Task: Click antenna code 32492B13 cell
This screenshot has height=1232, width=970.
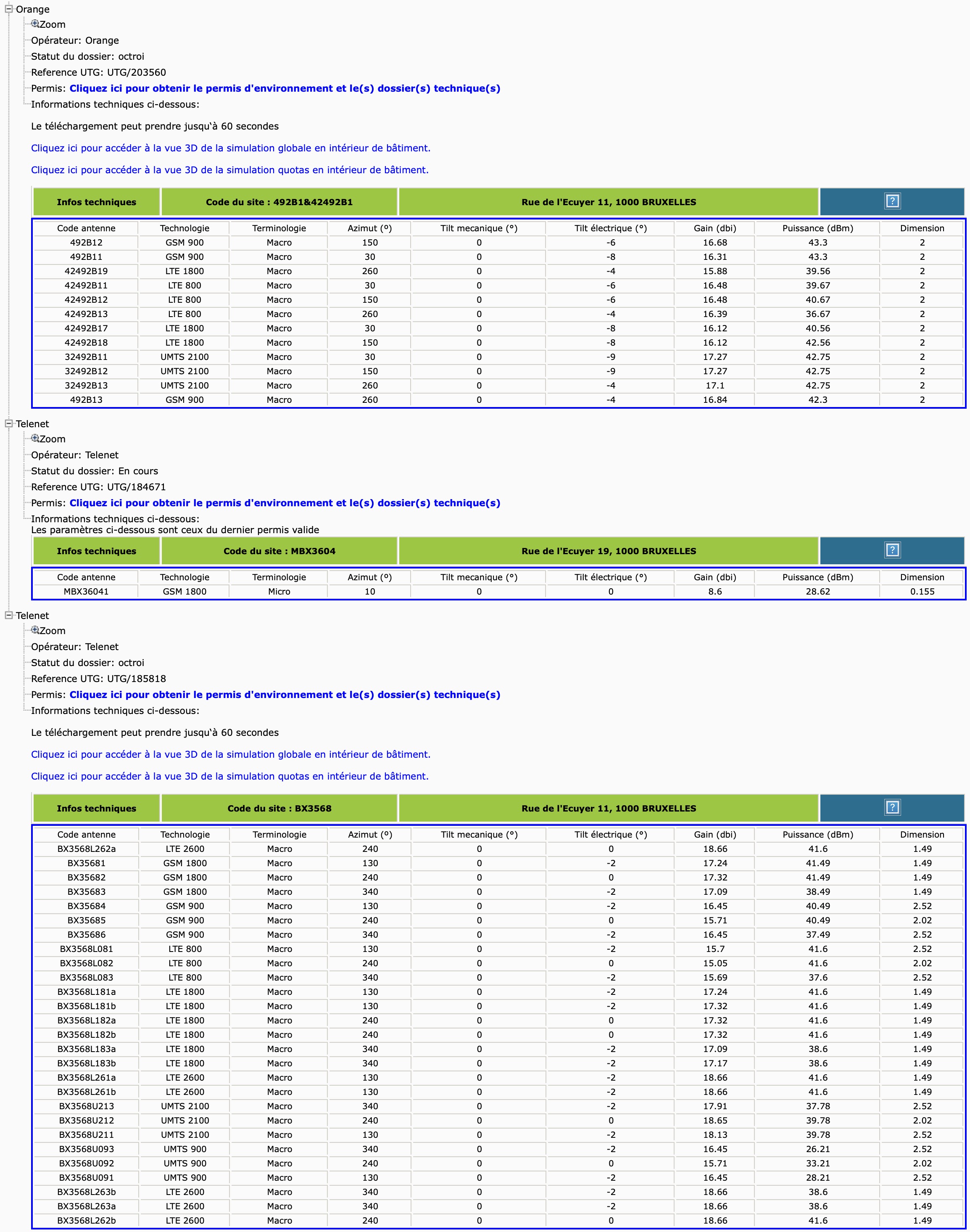Action: pyautogui.click(x=86, y=385)
